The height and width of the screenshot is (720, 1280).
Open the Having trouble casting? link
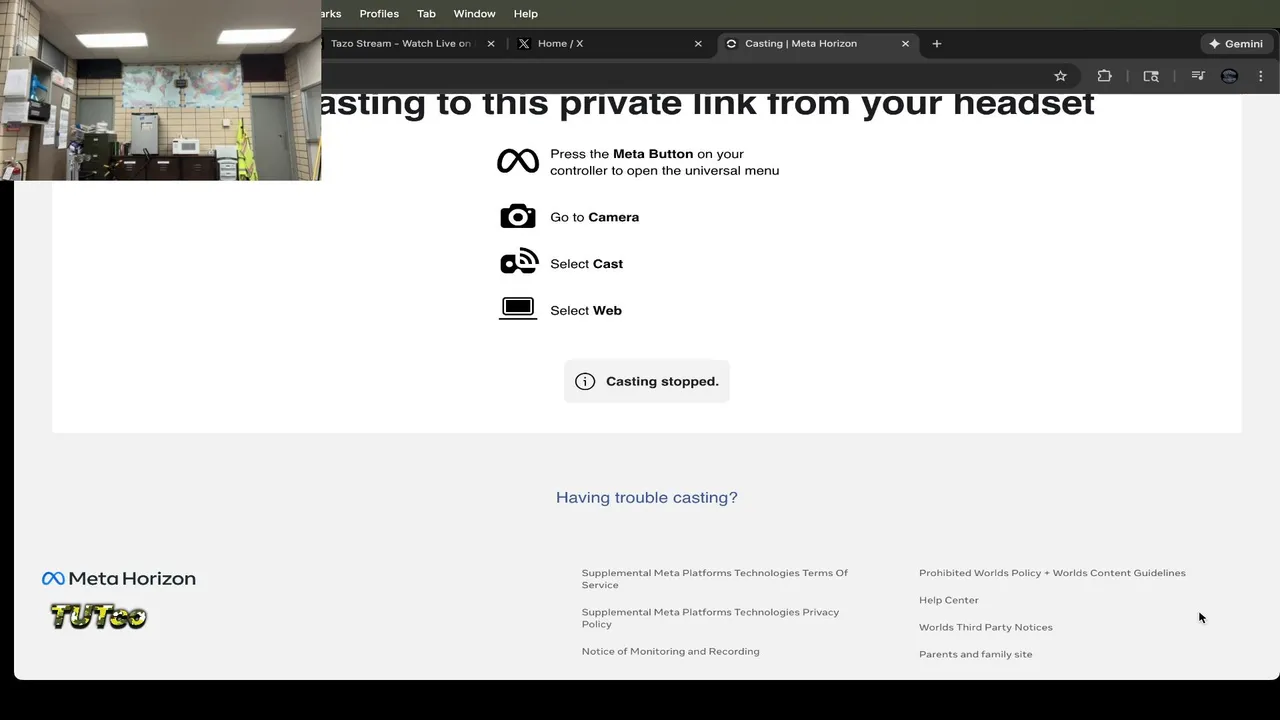[647, 497]
